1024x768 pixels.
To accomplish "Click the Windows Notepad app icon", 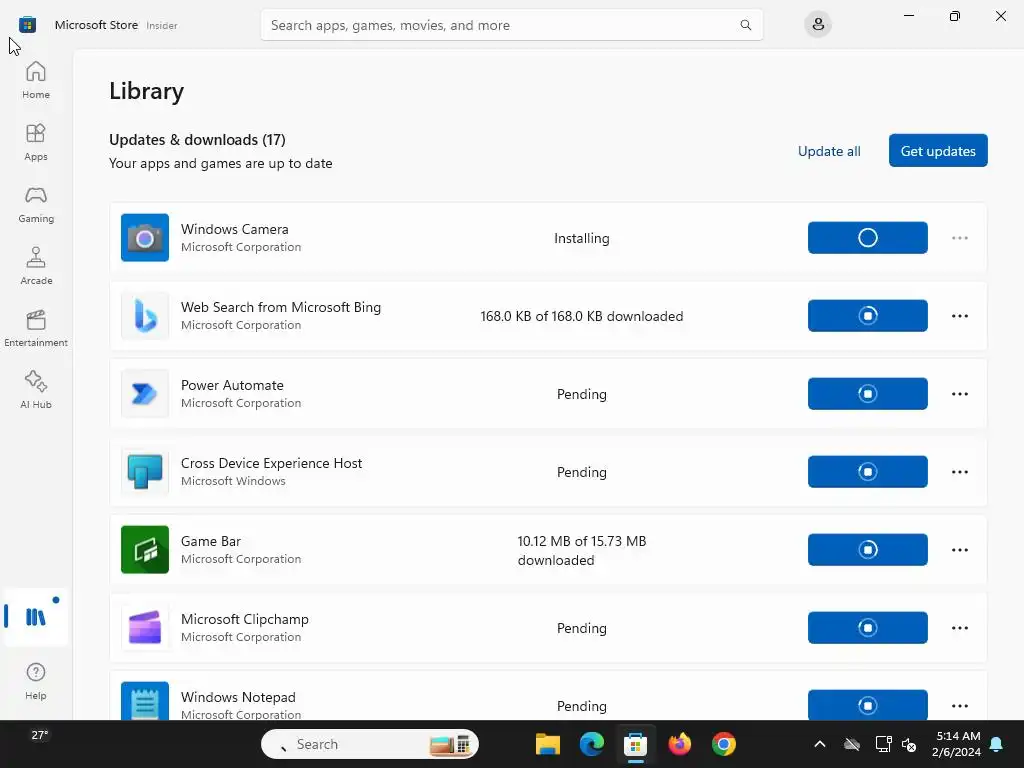I will [145, 701].
